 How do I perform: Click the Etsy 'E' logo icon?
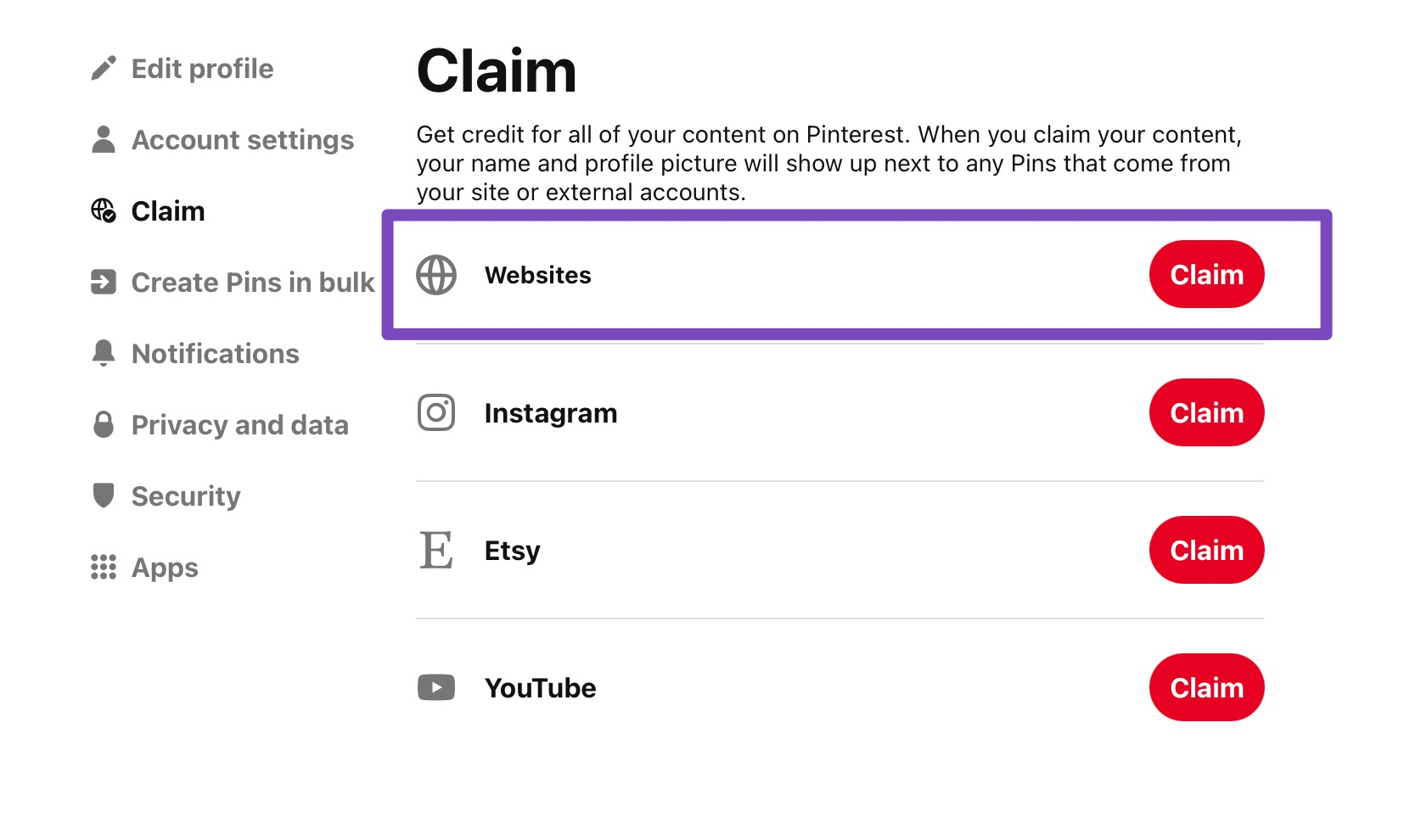[436, 550]
